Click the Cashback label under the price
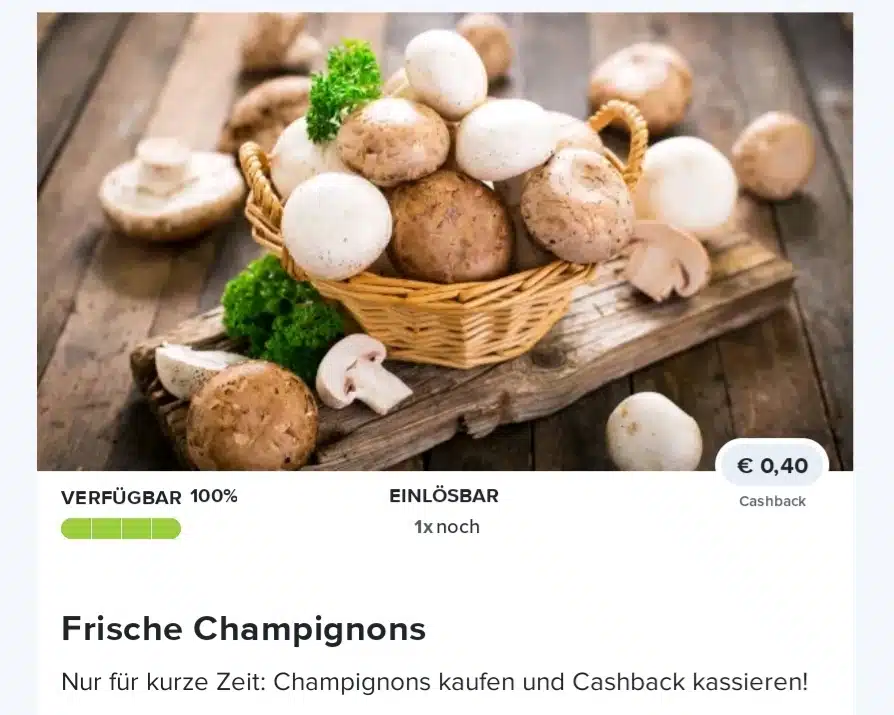Image resolution: width=894 pixels, height=715 pixels. (x=772, y=502)
